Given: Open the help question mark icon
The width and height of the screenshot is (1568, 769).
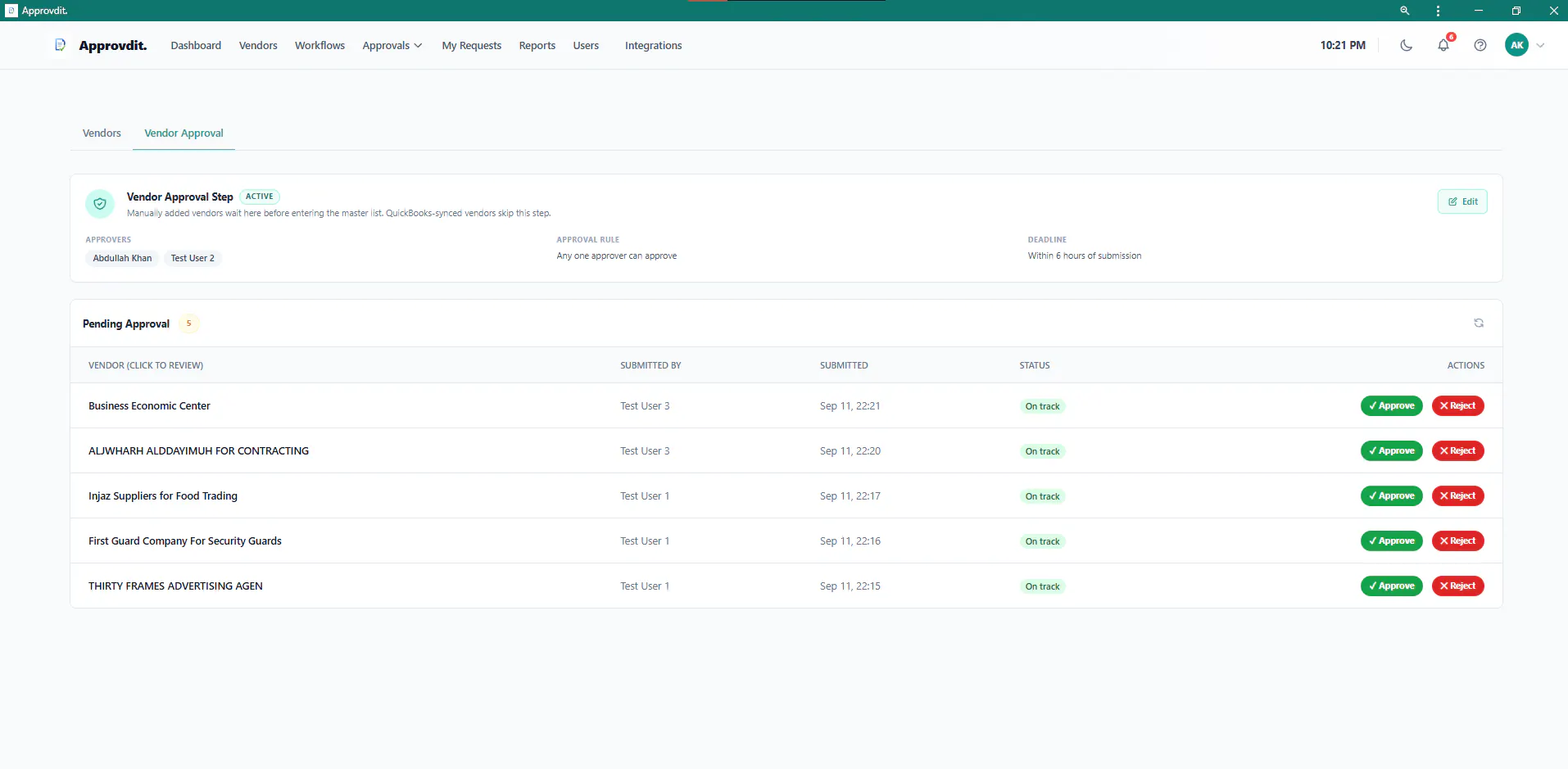Looking at the screenshot, I should click(1480, 45).
